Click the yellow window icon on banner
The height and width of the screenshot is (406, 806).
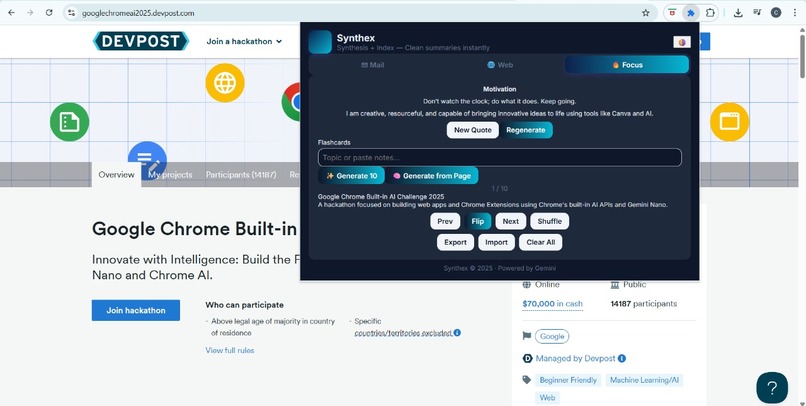point(729,122)
